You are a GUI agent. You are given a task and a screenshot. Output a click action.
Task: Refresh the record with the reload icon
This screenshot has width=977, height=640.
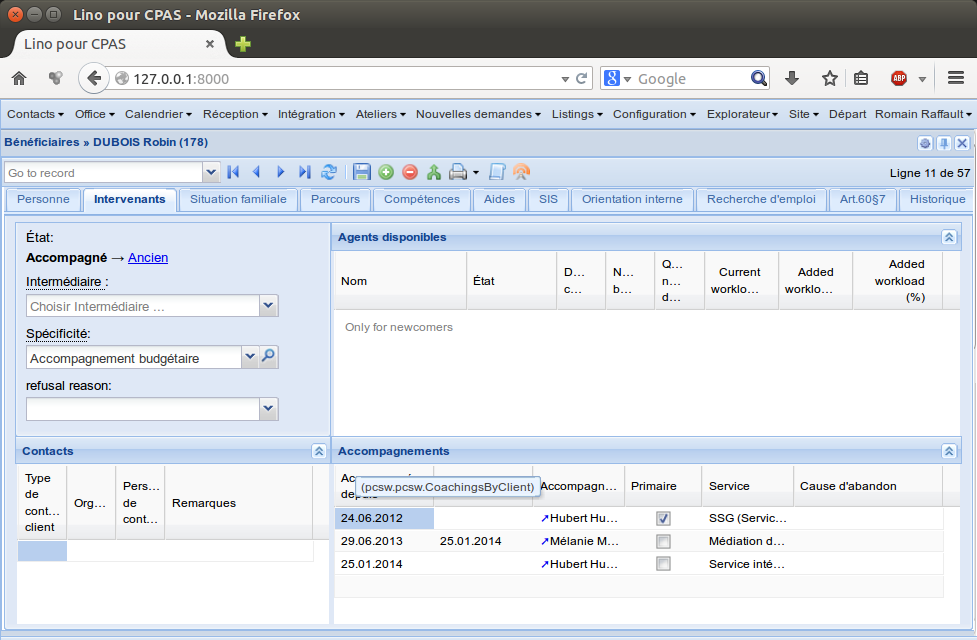coord(329,172)
